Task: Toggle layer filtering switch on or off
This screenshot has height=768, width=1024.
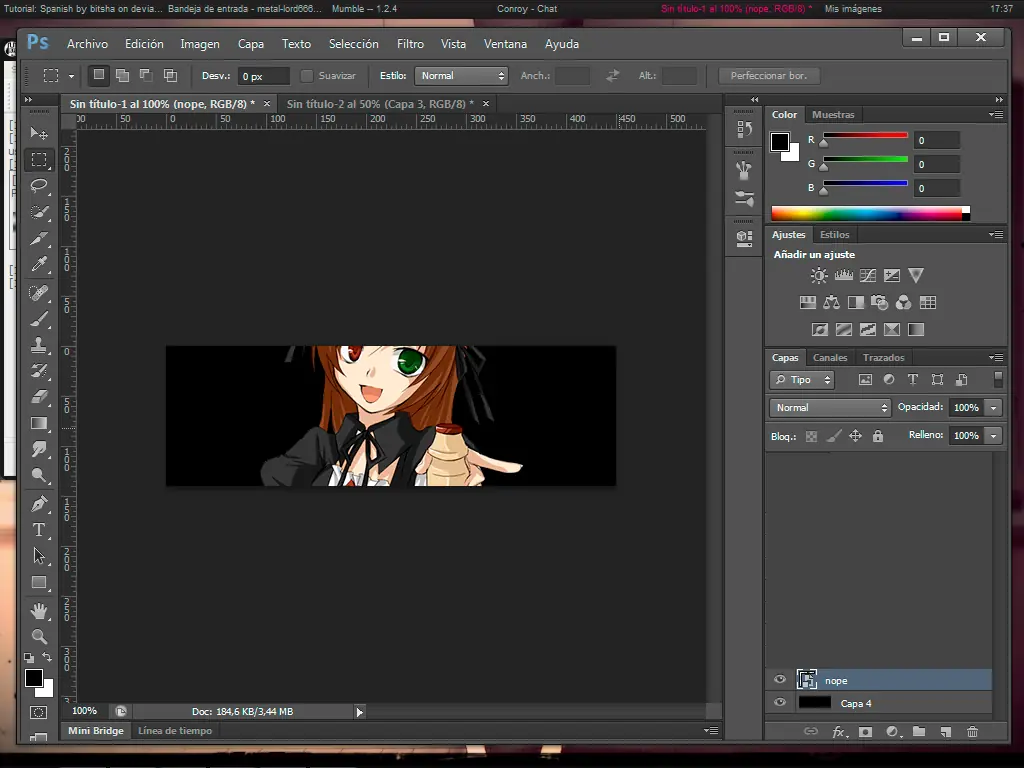Action: pyautogui.click(x=998, y=379)
